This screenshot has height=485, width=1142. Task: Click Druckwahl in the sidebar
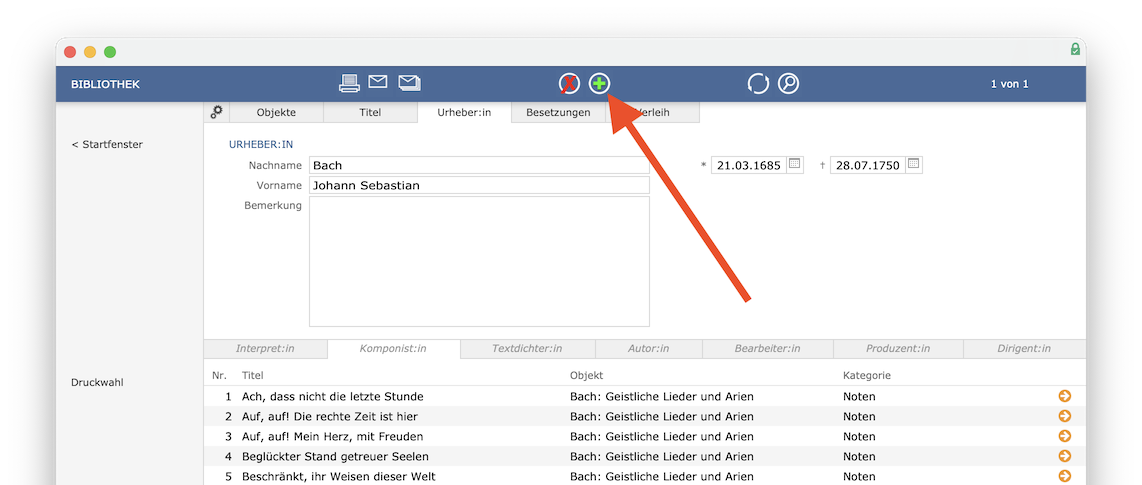tap(98, 382)
